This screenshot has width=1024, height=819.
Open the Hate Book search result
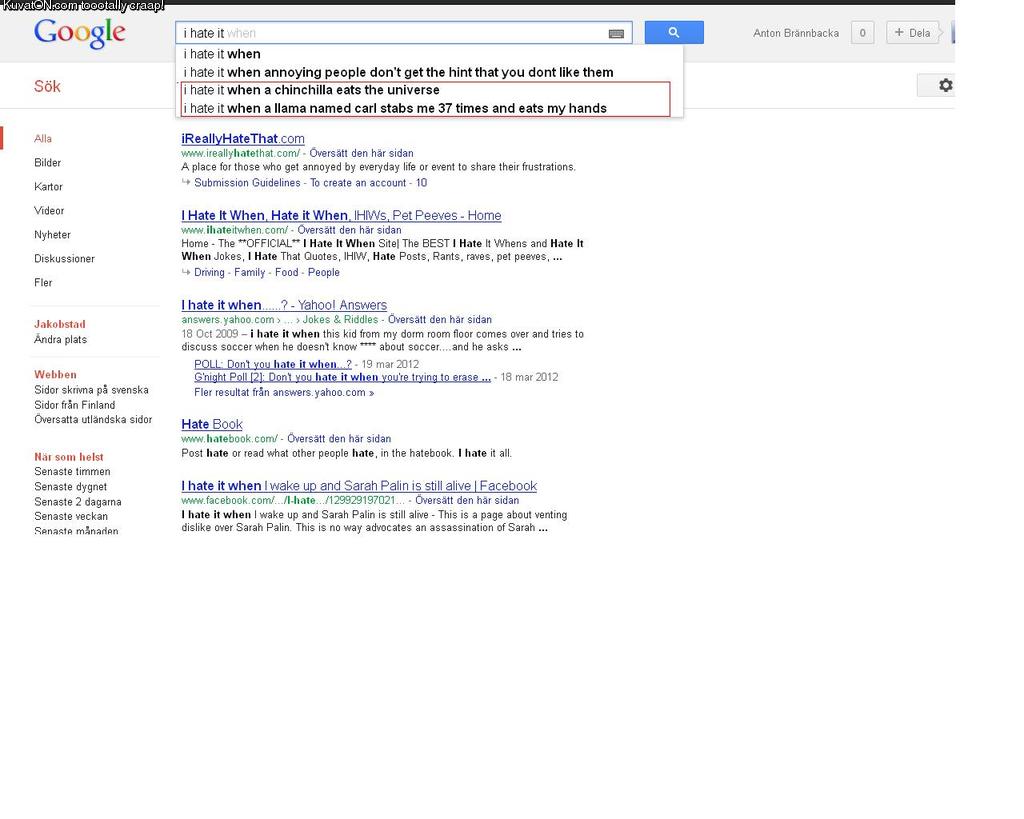coord(212,424)
